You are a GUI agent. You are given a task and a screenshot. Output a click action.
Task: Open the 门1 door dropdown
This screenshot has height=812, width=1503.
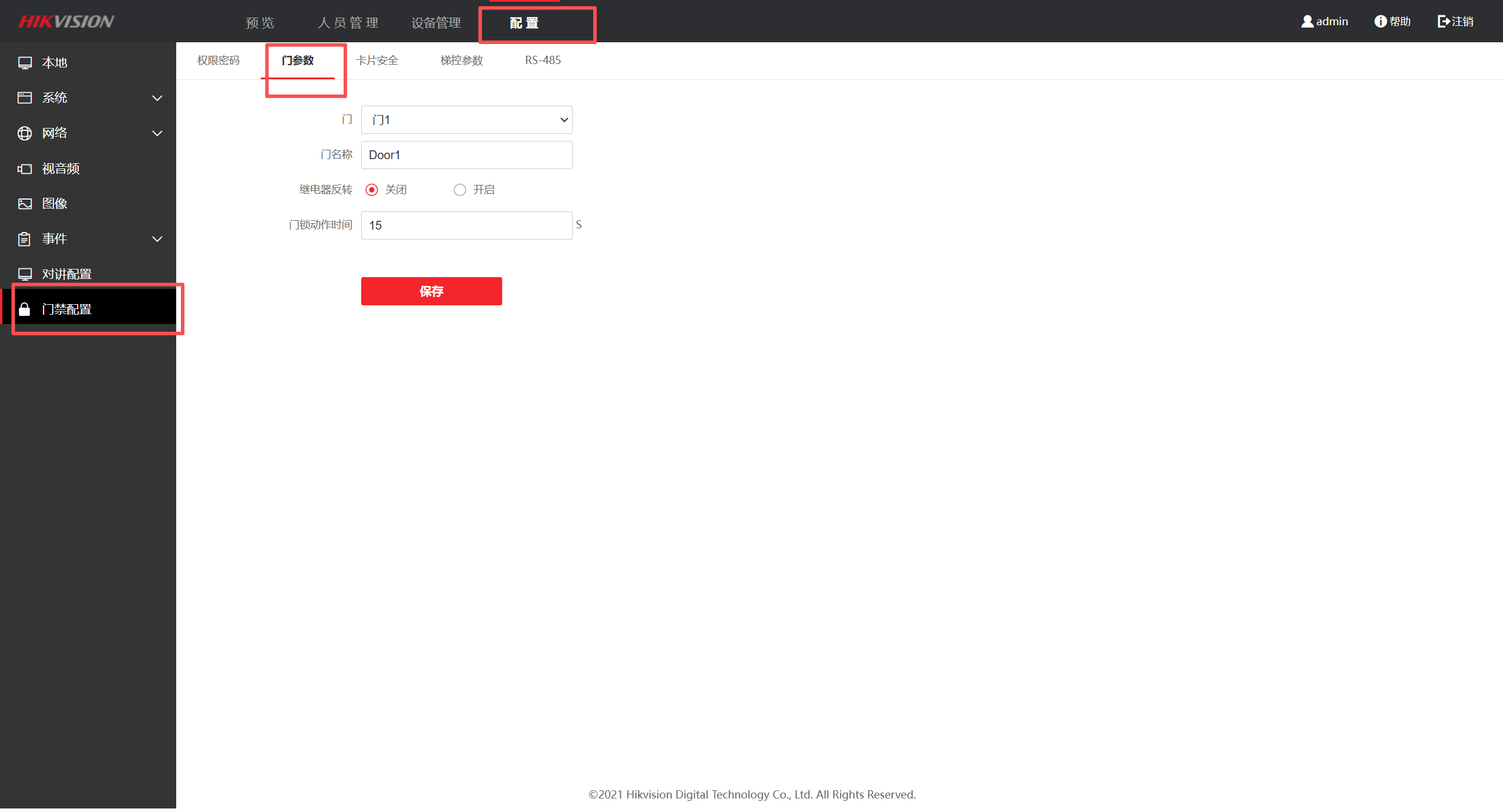[466, 120]
